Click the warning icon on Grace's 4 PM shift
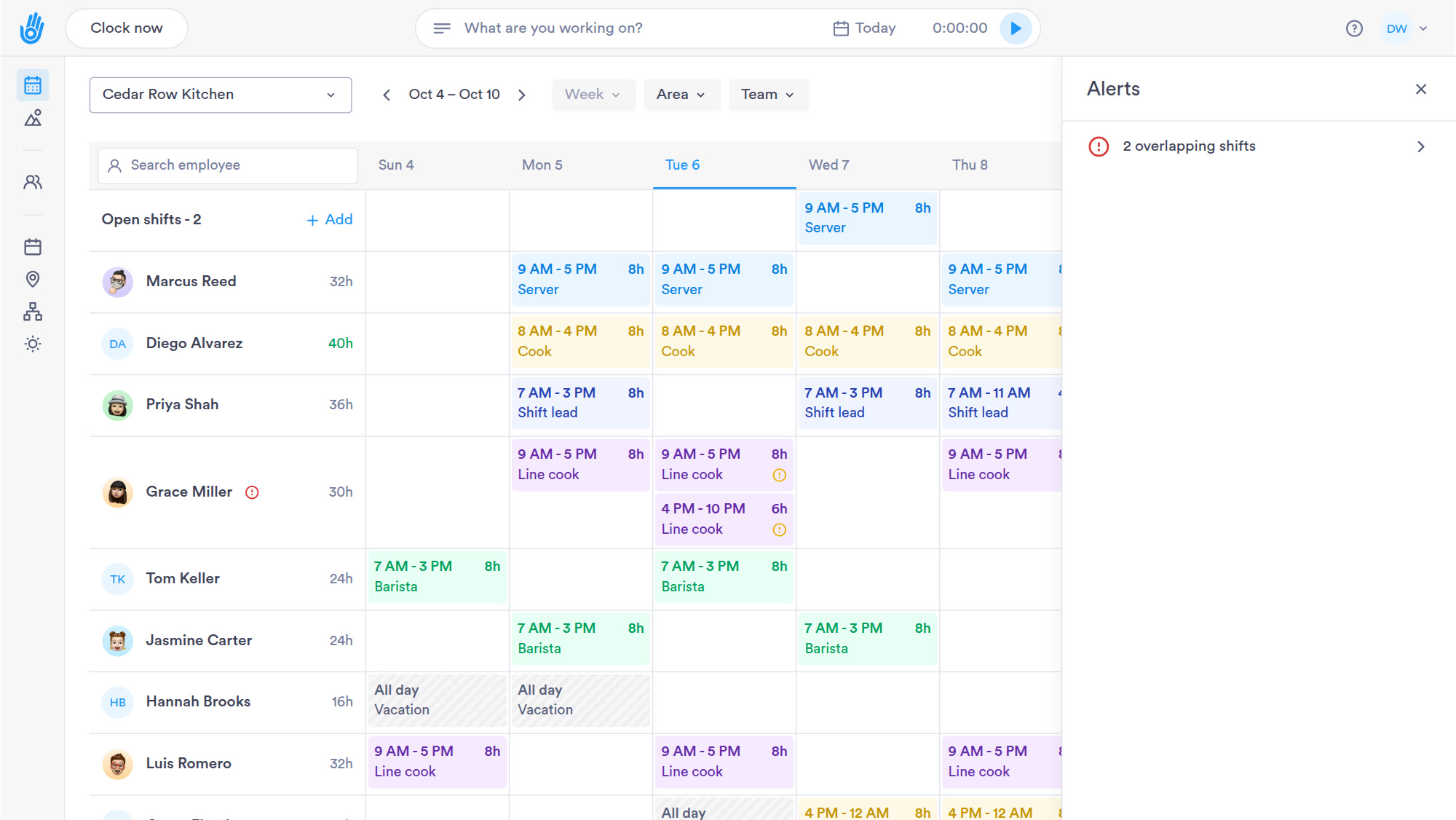 779,529
